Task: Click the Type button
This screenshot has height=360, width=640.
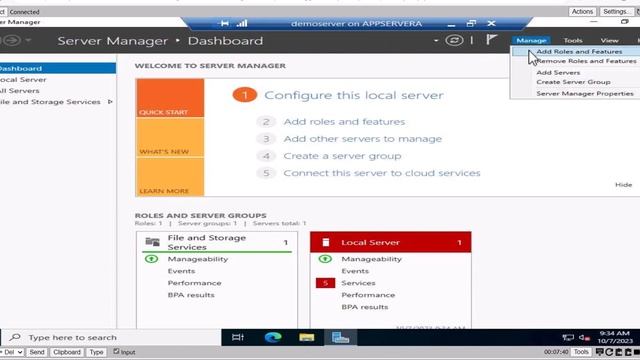Action: 96,352
